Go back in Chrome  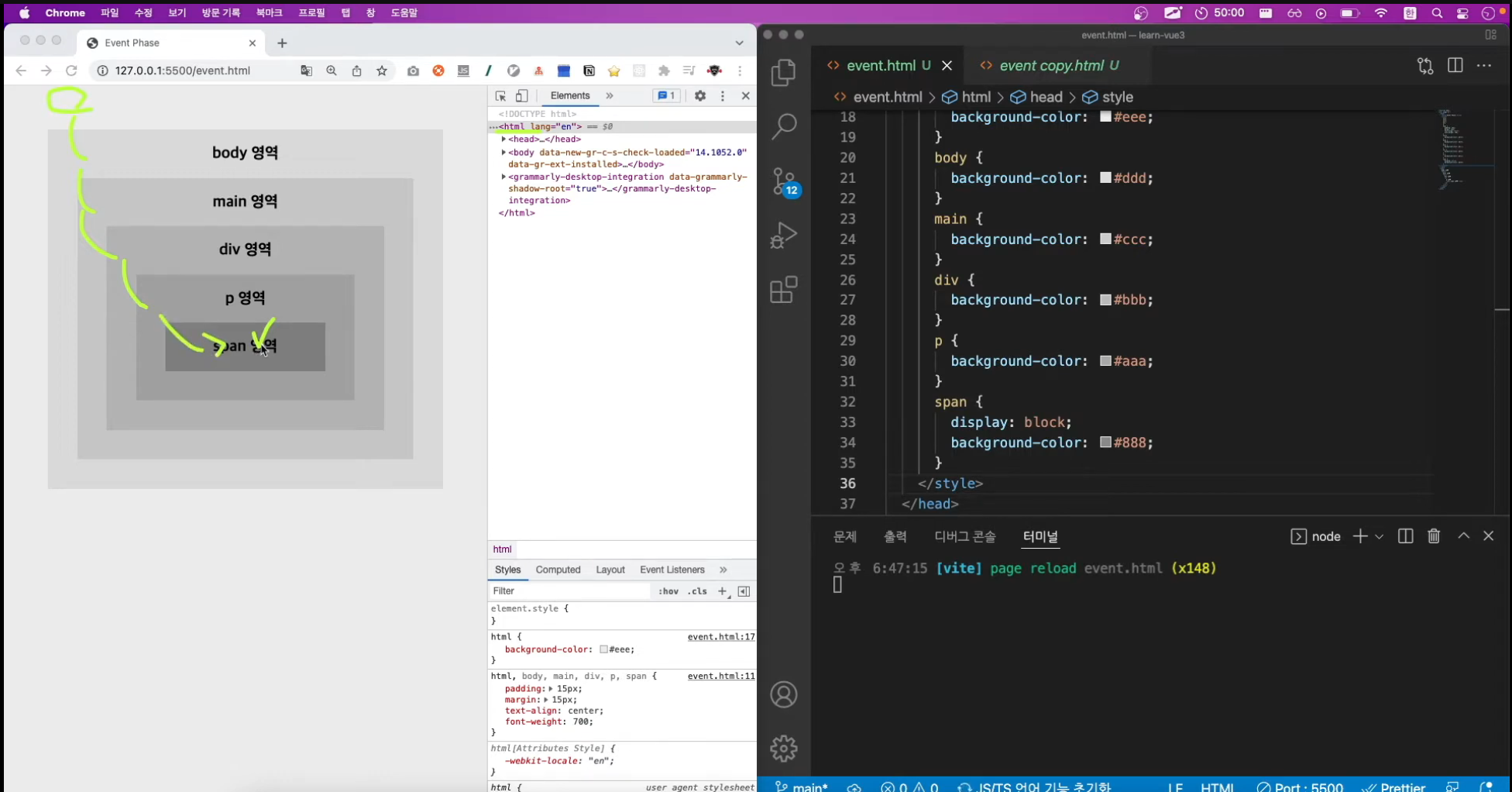pos(21,71)
